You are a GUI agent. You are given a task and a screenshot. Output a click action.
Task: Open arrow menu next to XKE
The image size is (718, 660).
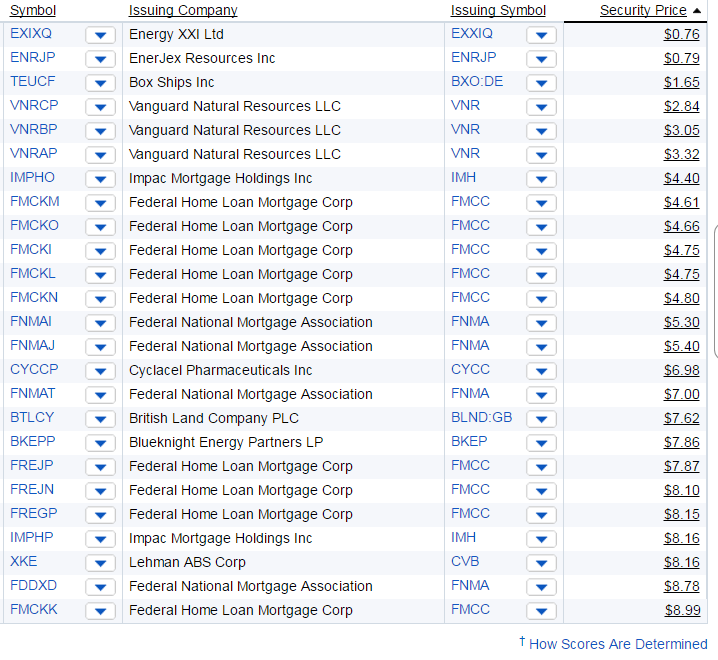point(100,563)
